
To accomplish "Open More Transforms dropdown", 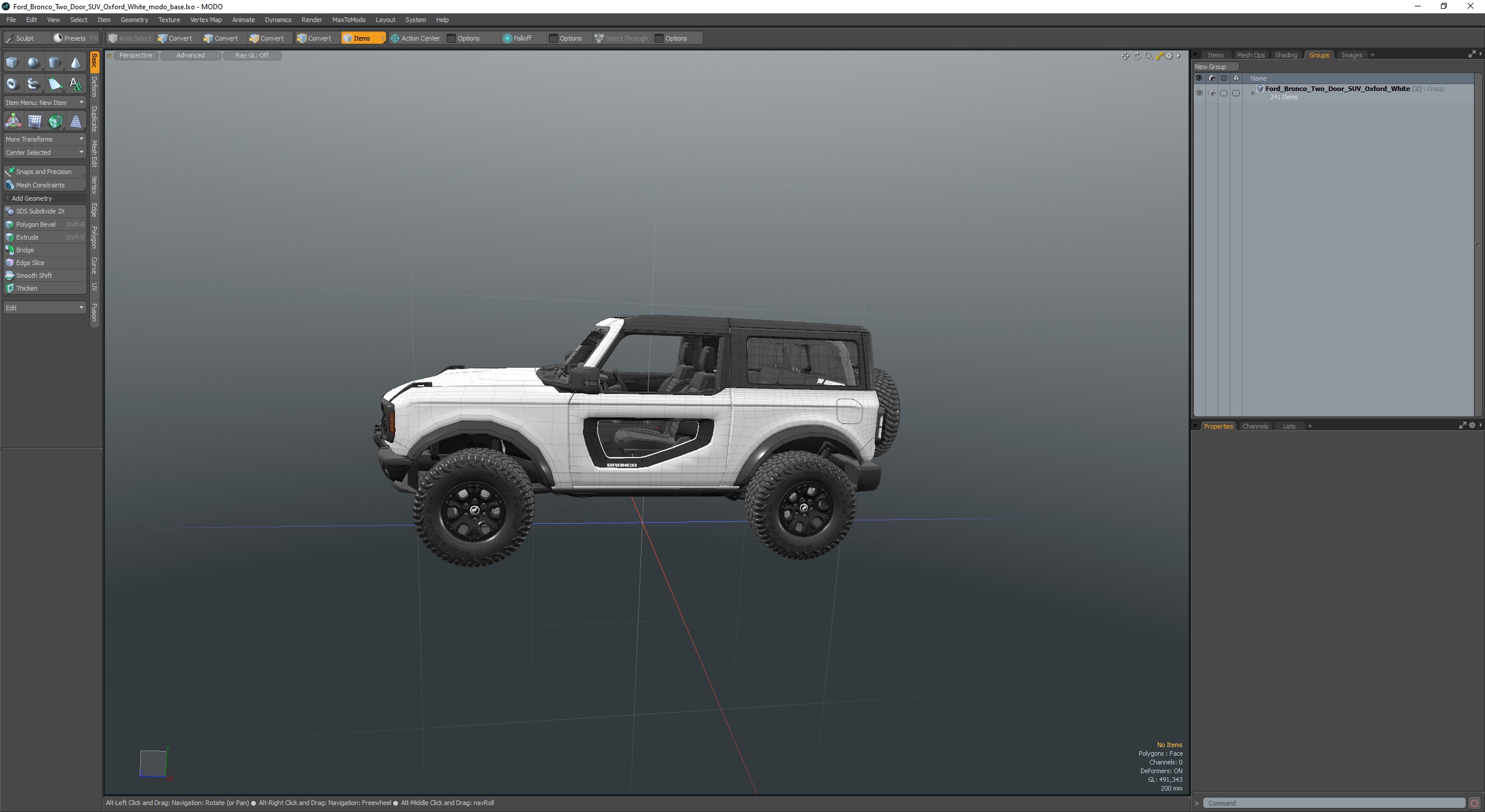I will [x=45, y=139].
